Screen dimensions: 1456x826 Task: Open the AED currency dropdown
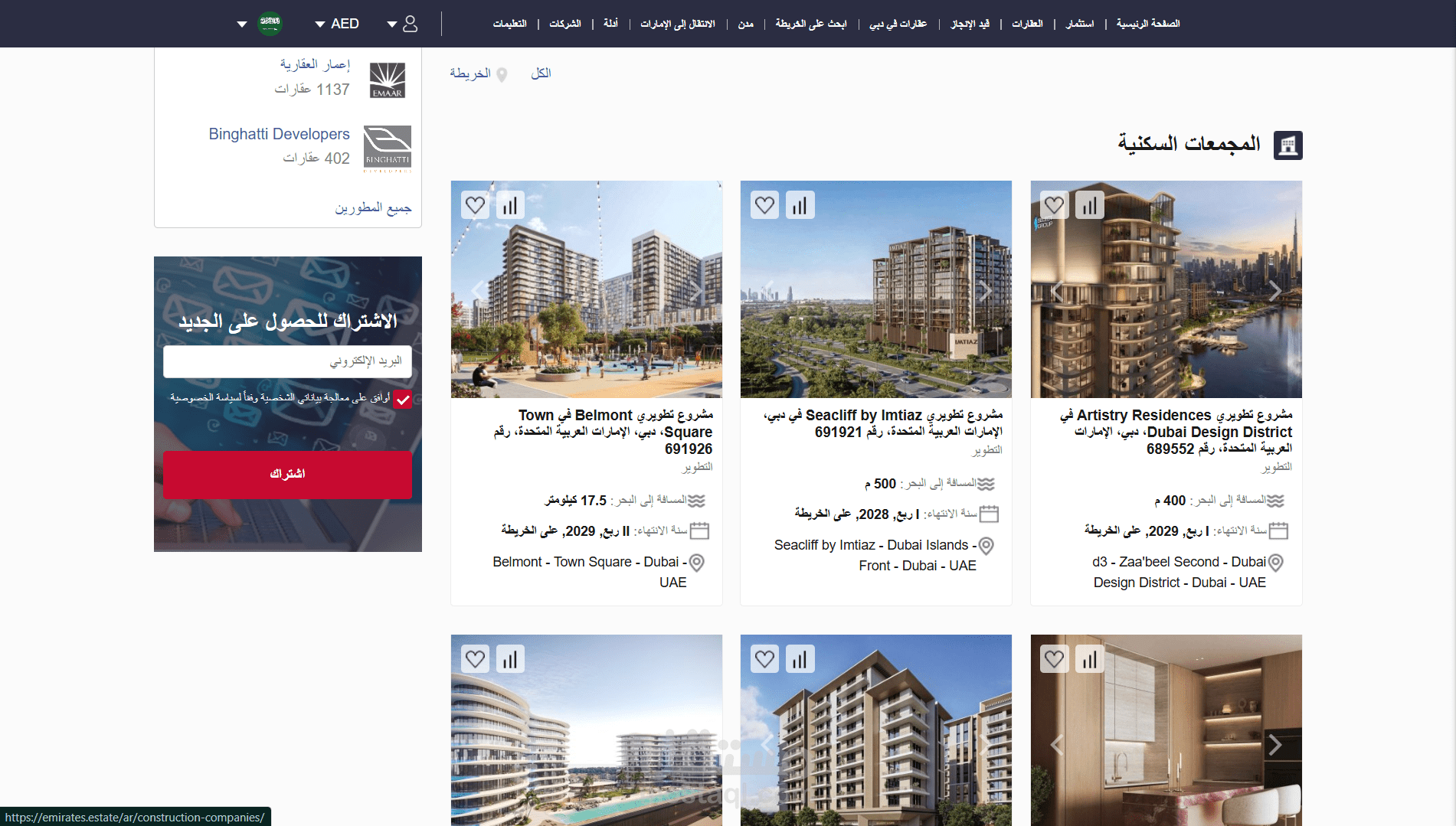[337, 24]
